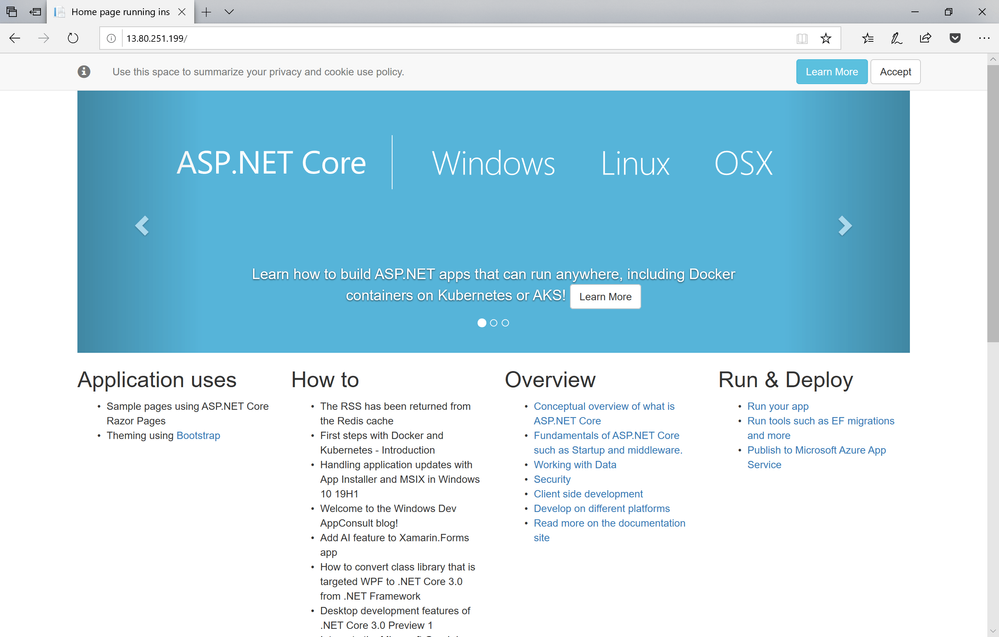Go to the previous carousel slide
Image resolution: width=999 pixels, height=637 pixels.
click(x=142, y=225)
